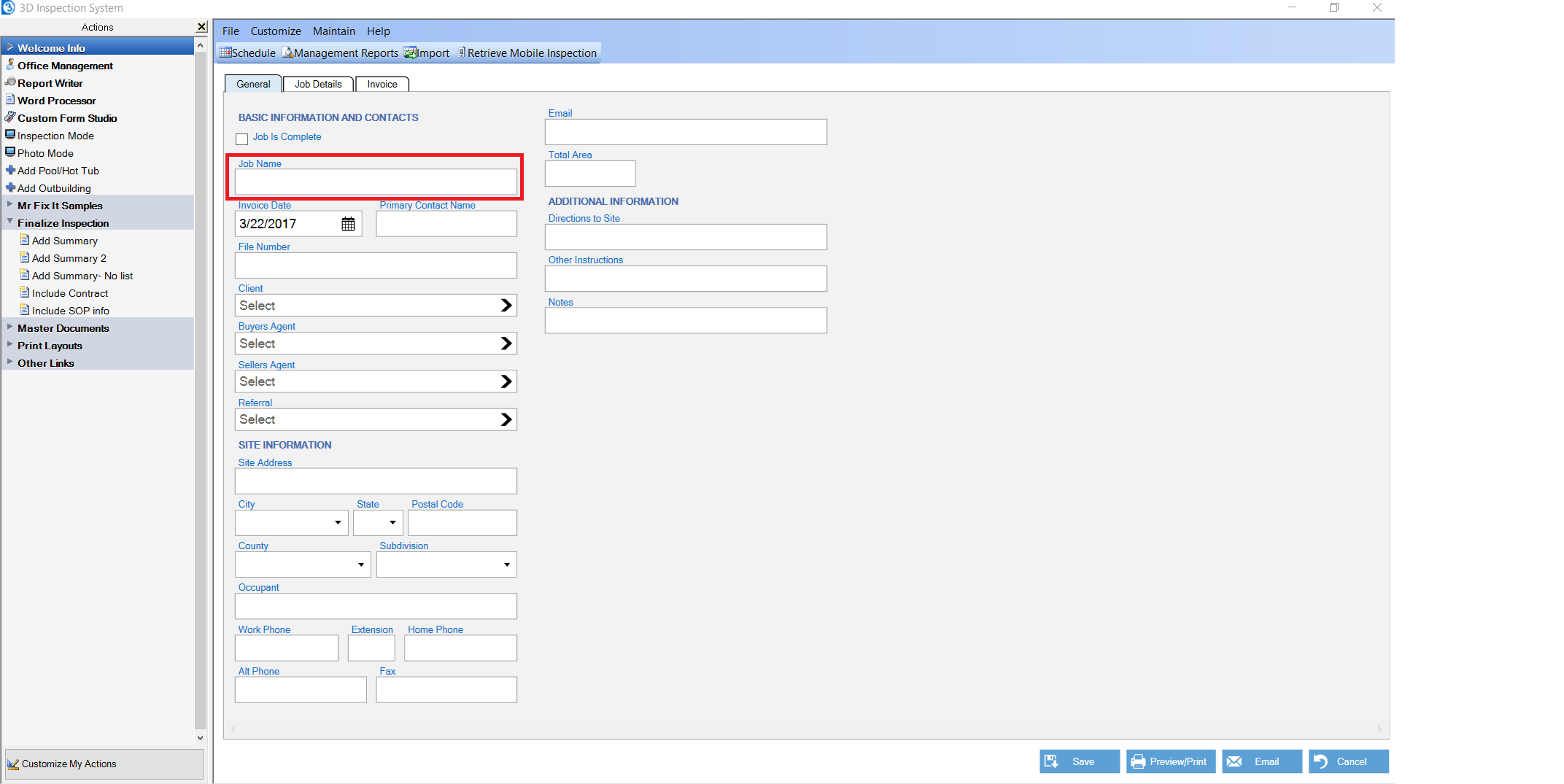This screenshot has height=784, width=1564.
Task: Click Office Management icon in sidebar
Action: (x=10, y=65)
